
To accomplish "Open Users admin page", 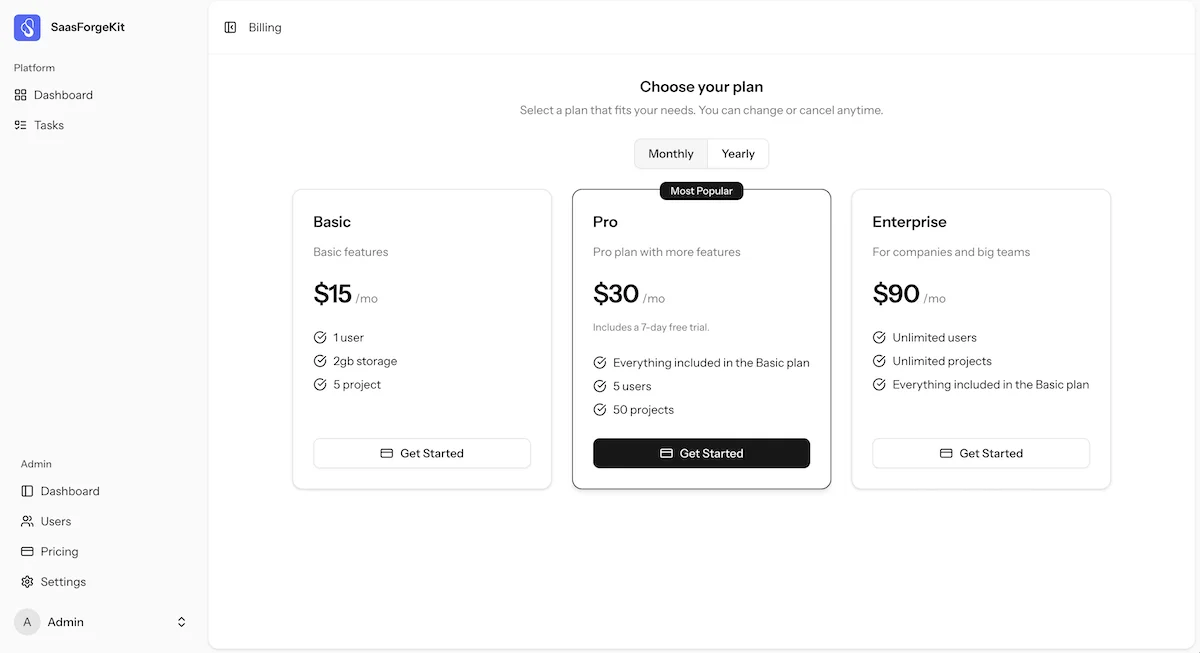I will coord(56,521).
